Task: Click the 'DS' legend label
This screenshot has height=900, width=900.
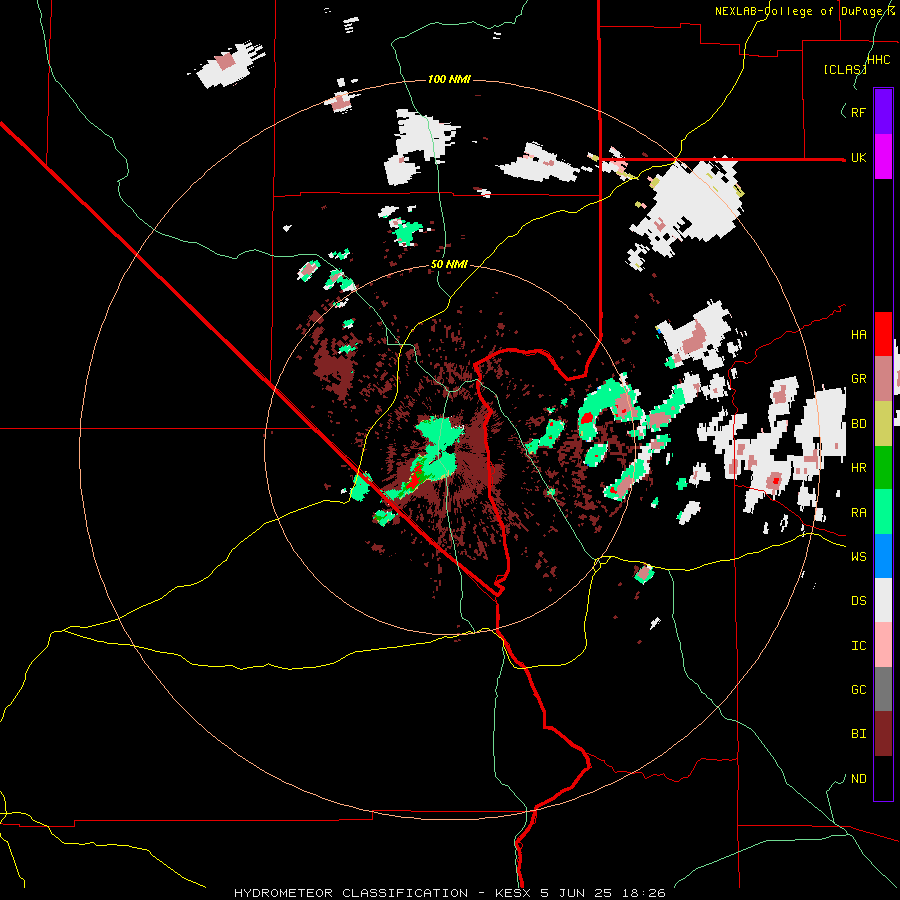Action: [x=858, y=601]
